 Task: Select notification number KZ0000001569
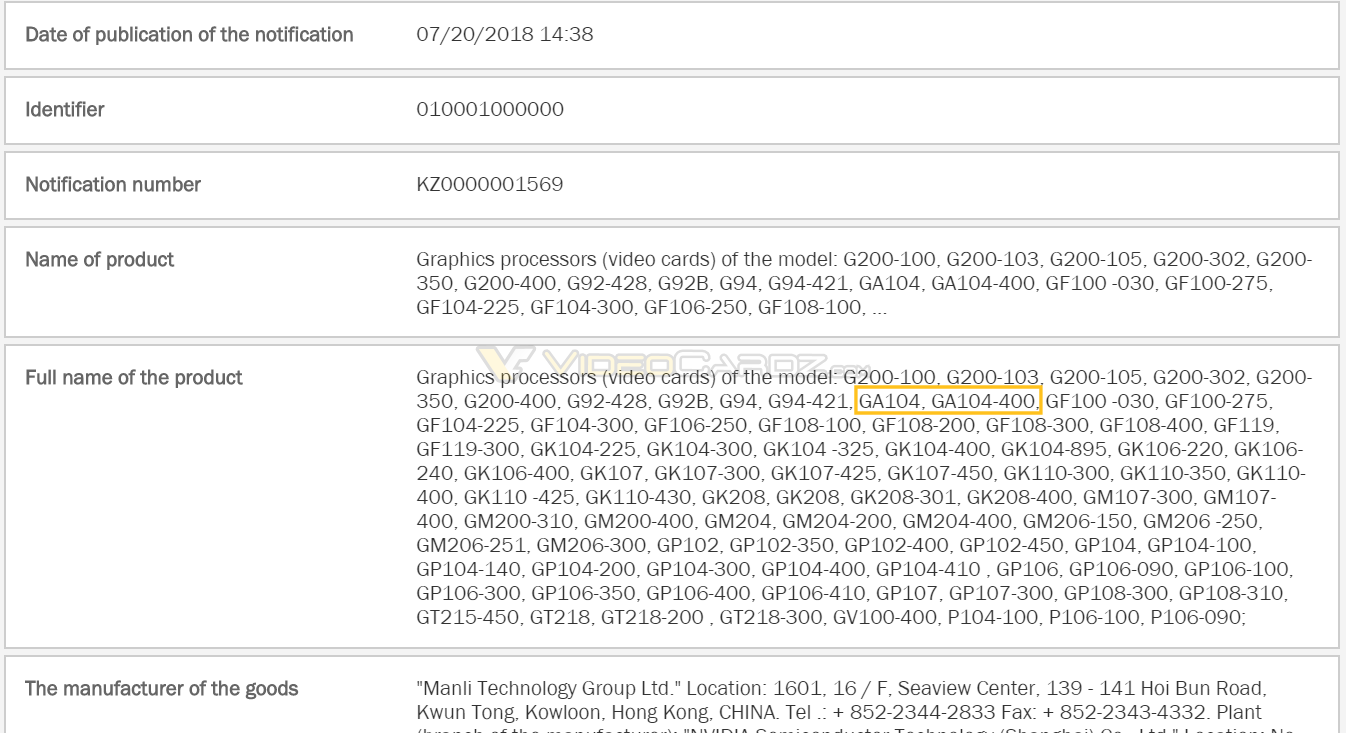click(x=492, y=185)
